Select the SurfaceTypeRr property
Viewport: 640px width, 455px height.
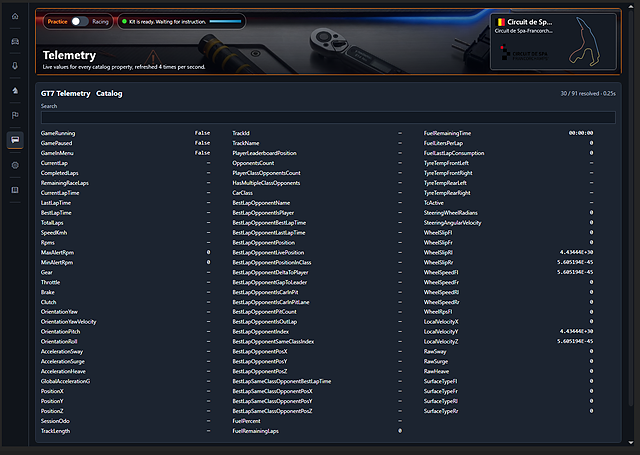(x=441, y=411)
